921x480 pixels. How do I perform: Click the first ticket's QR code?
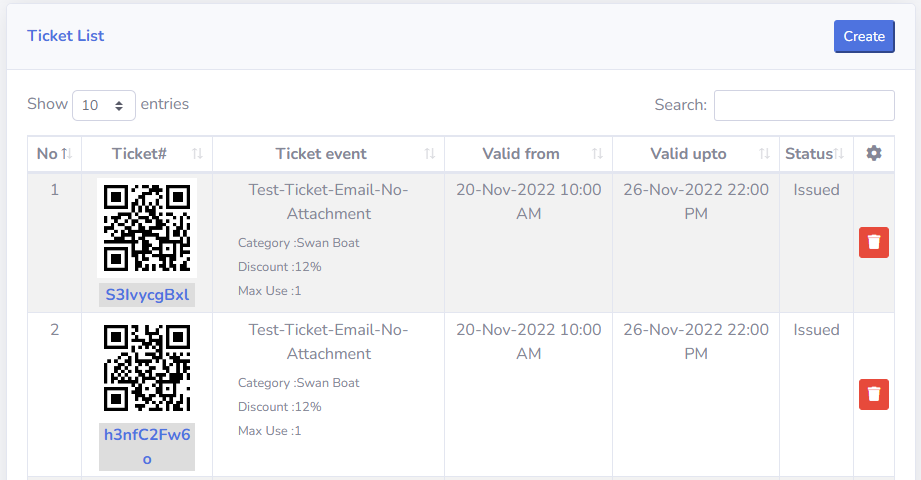point(147,229)
